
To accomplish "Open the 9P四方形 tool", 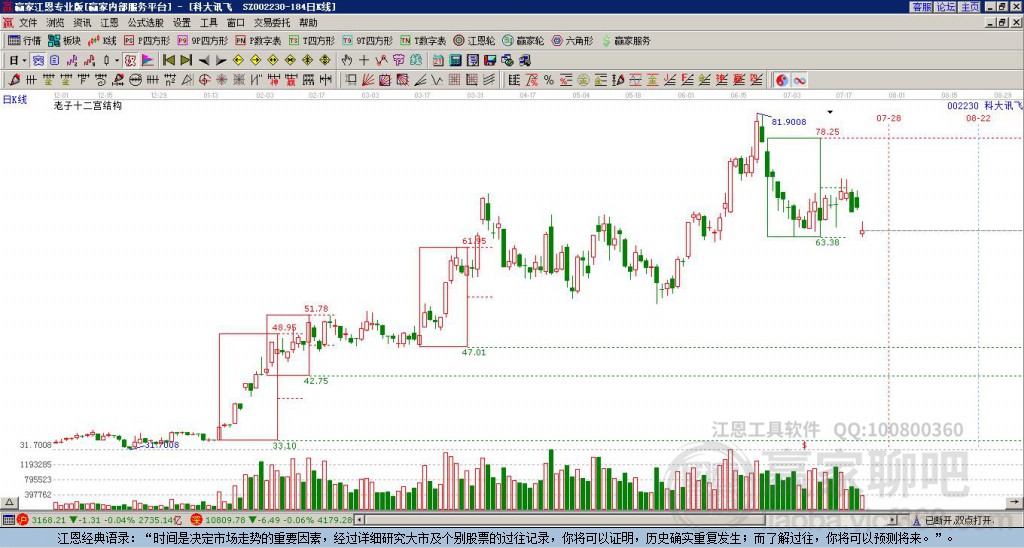I will 203,40.
